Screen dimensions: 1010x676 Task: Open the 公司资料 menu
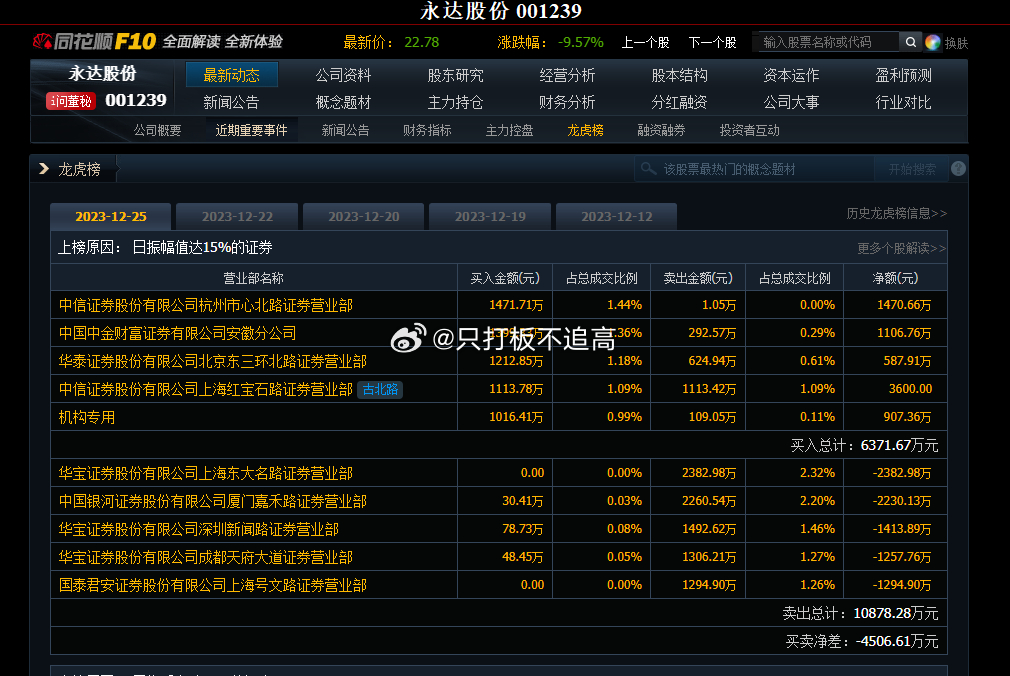(x=343, y=75)
